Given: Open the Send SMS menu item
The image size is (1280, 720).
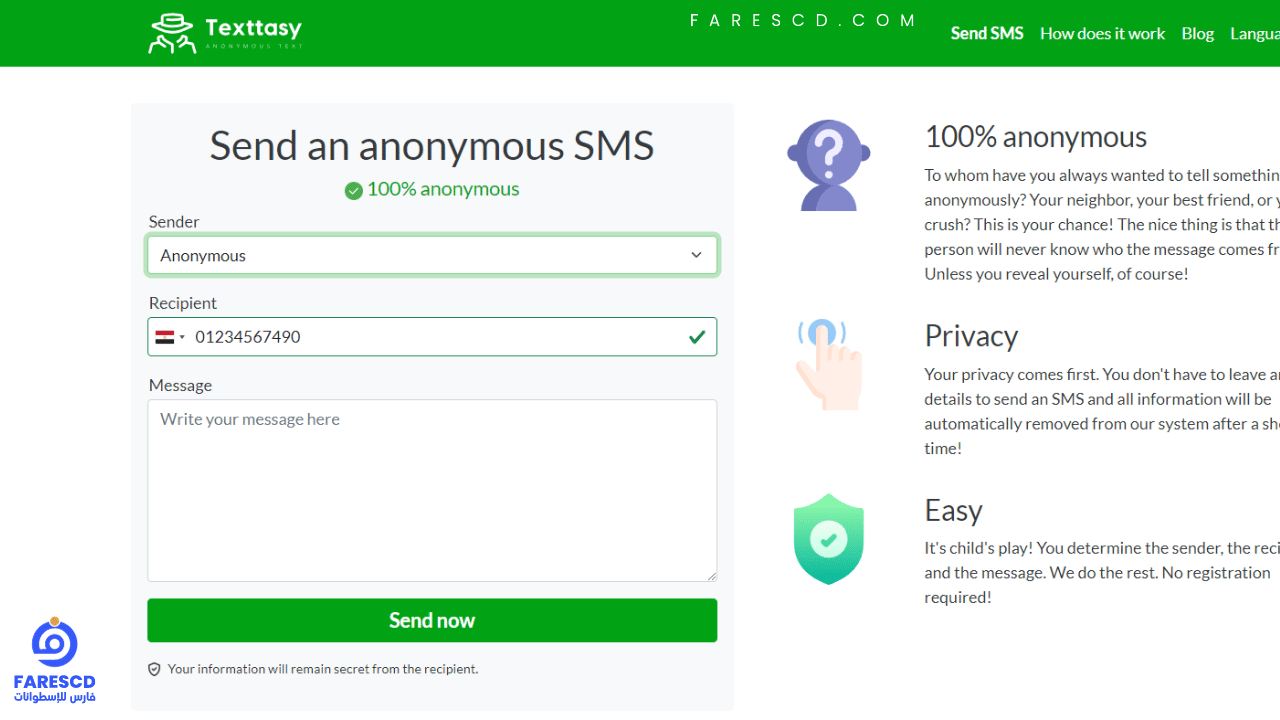Looking at the screenshot, I should click(x=987, y=33).
